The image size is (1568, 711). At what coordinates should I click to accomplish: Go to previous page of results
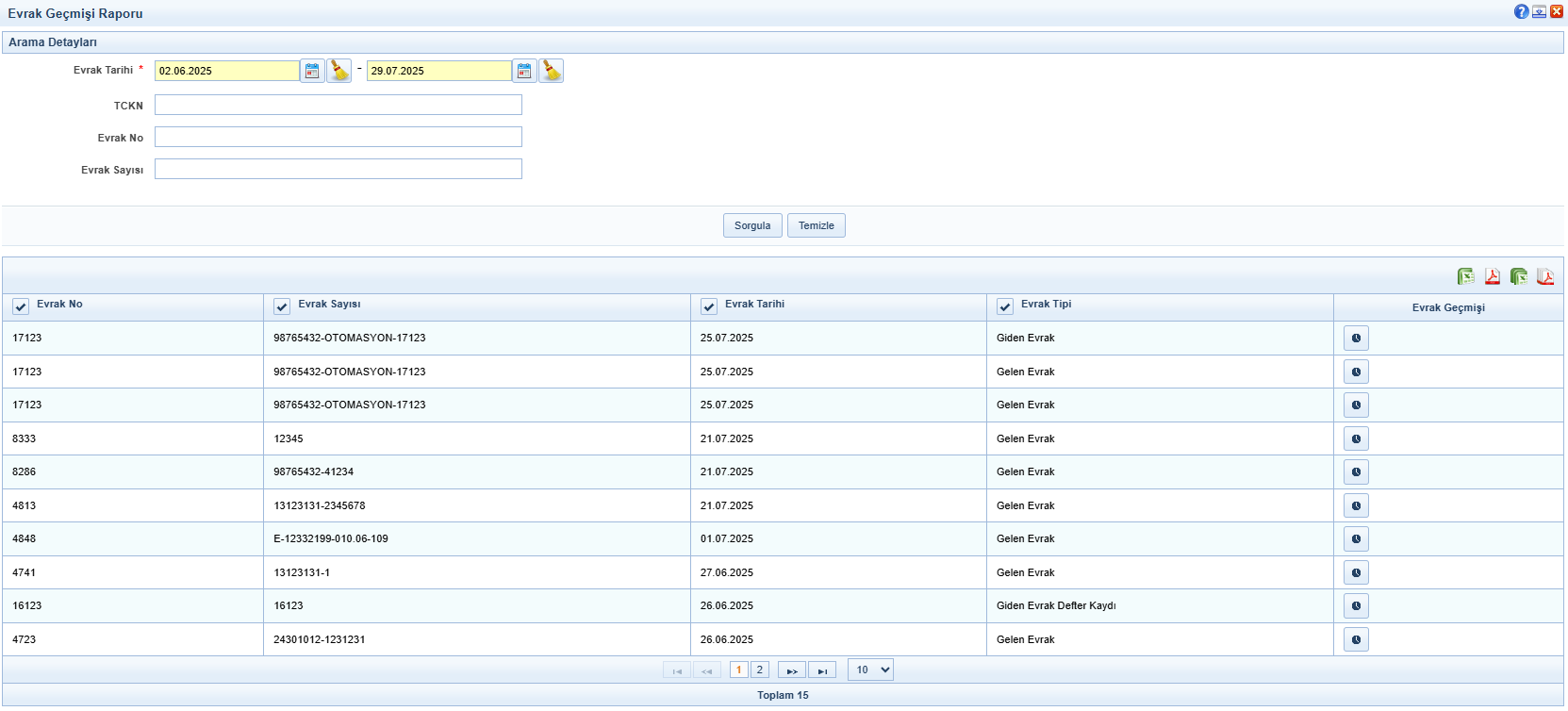click(x=707, y=670)
